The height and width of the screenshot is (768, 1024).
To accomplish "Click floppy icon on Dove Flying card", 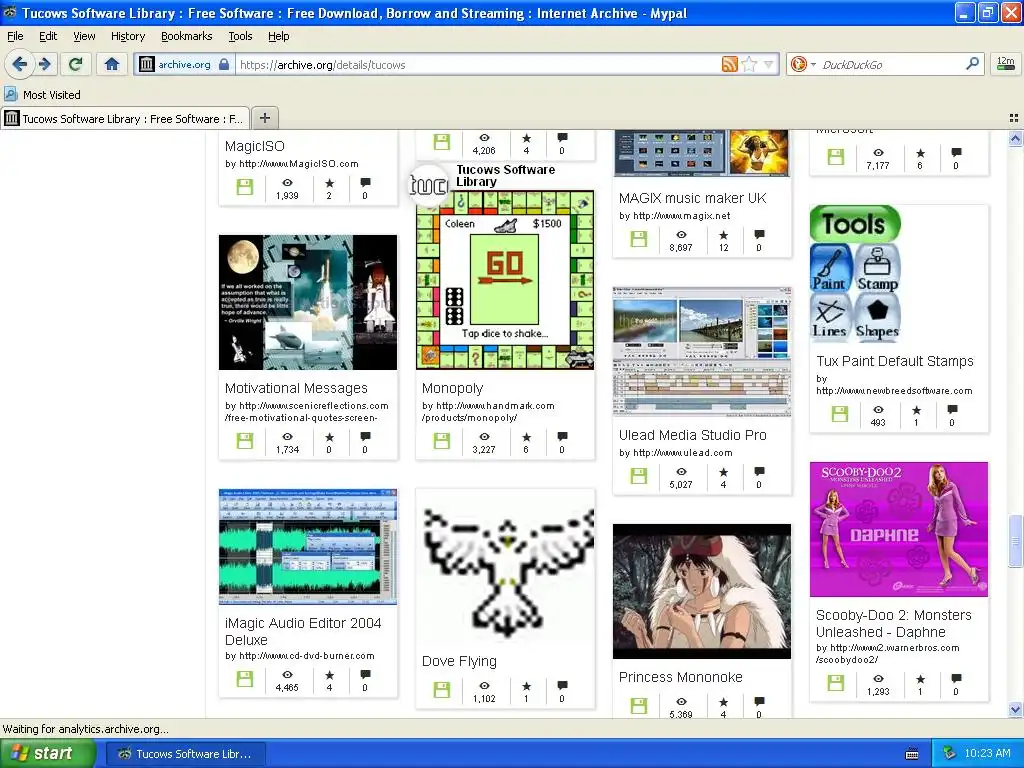I will [442, 690].
